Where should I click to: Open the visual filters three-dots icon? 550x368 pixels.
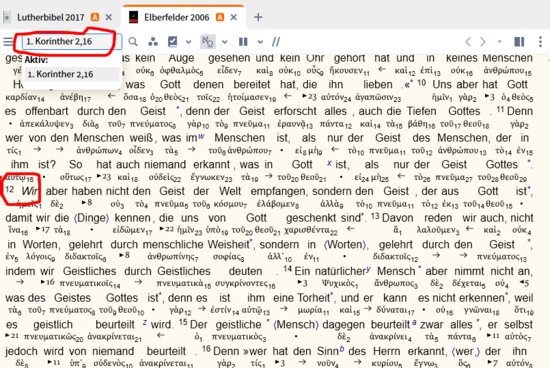[153, 42]
